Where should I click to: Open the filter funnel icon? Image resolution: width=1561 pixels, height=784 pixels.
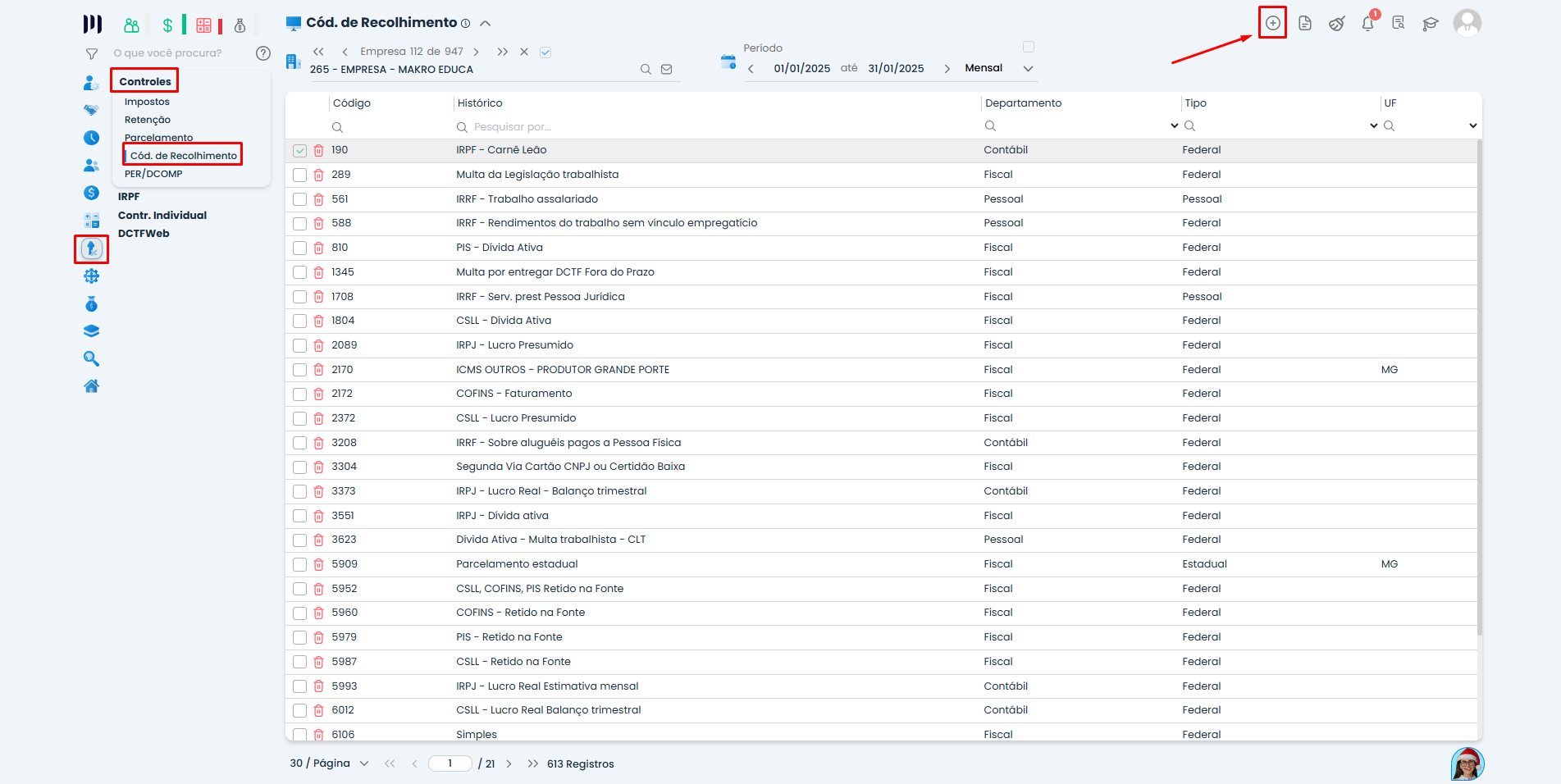tap(92, 54)
